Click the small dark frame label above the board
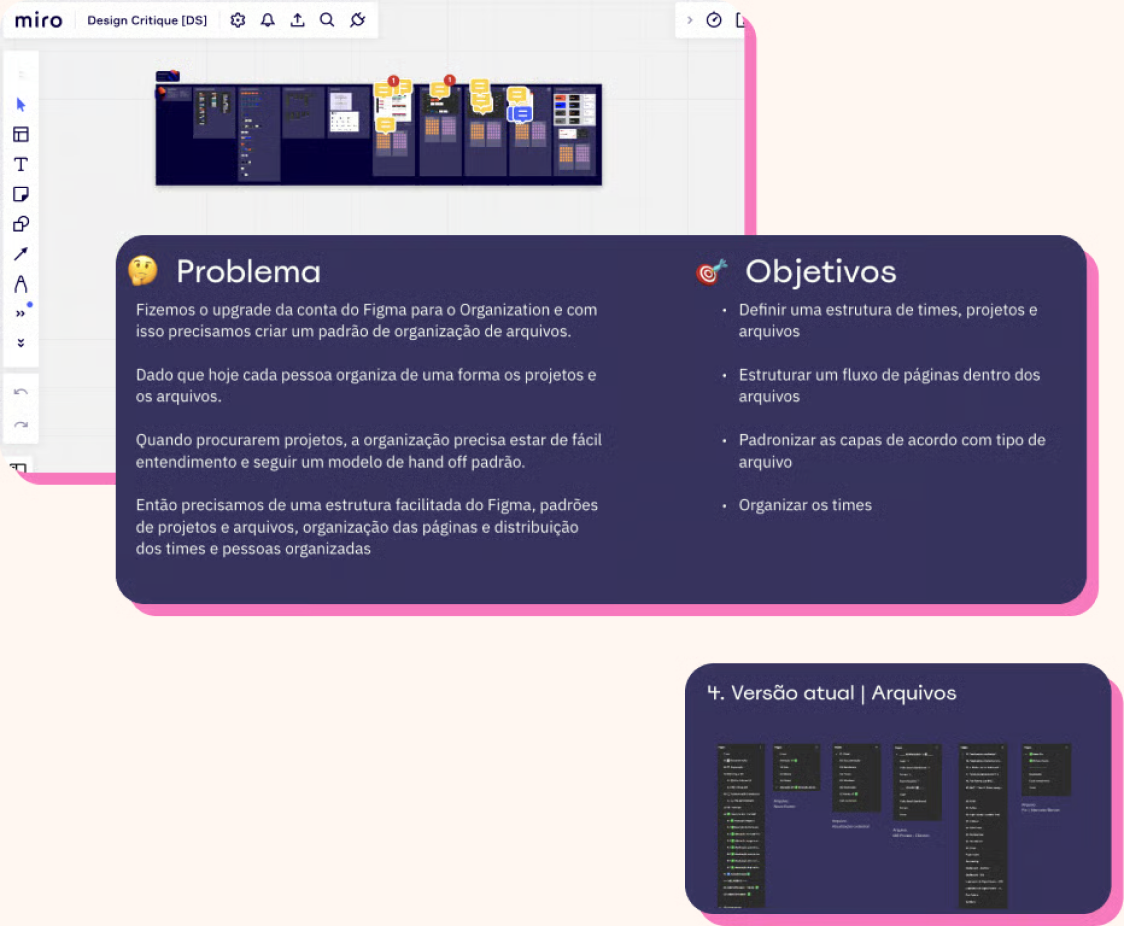Screen dimensions: 1124x926 tap(168, 76)
